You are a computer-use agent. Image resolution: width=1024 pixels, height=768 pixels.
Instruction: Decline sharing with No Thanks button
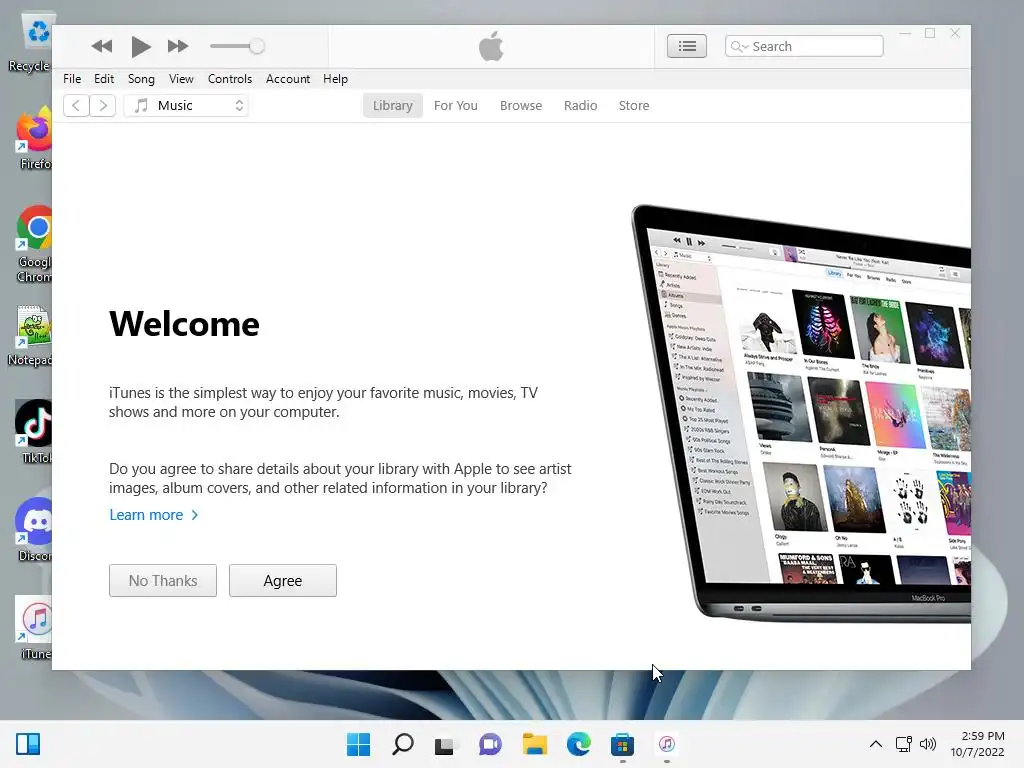(163, 581)
